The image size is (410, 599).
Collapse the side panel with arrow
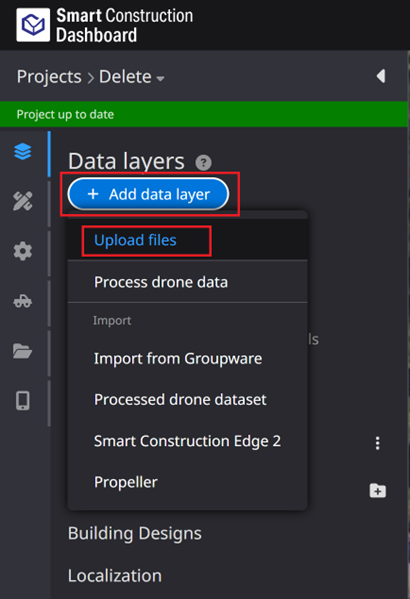tap(381, 76)
